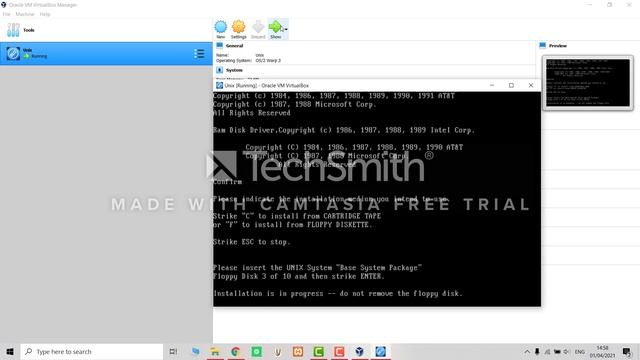Open the red Camtasia recorder taskbar icon
This screenshot has width=640, height=360.
(x=339, y=351)
